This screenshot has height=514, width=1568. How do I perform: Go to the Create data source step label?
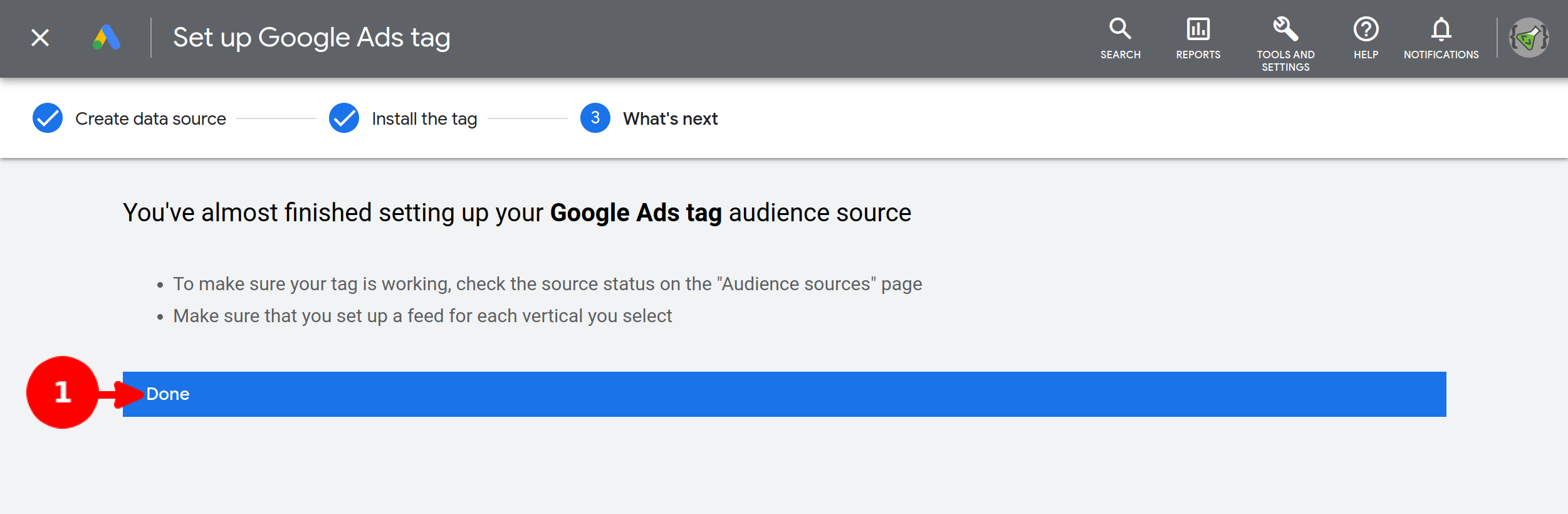(x=150, y=118)
